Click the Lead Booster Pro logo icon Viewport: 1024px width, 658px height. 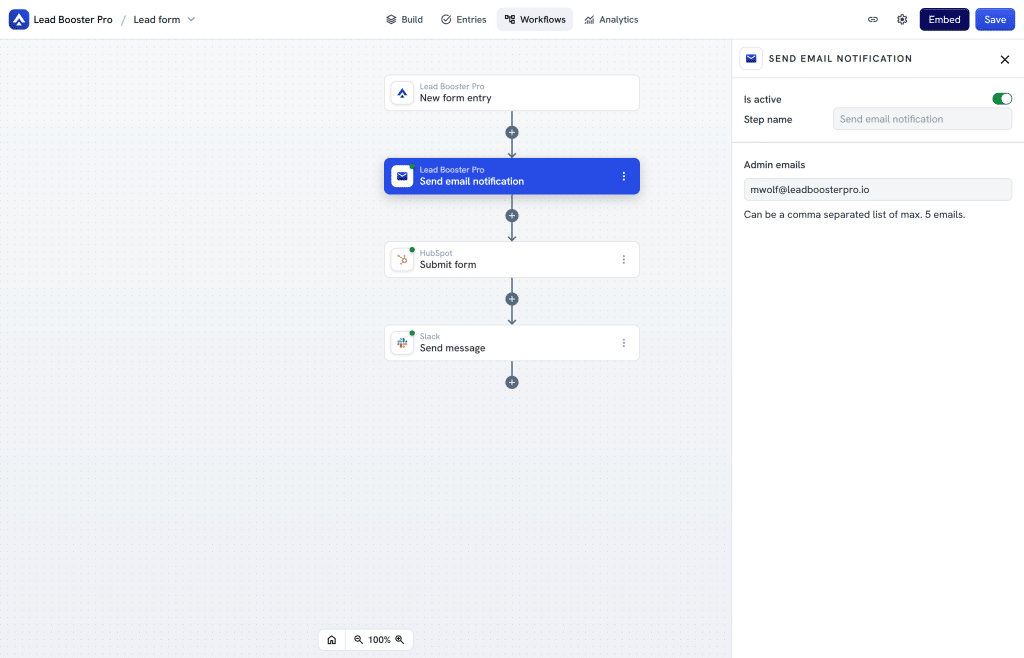(19, 20)
